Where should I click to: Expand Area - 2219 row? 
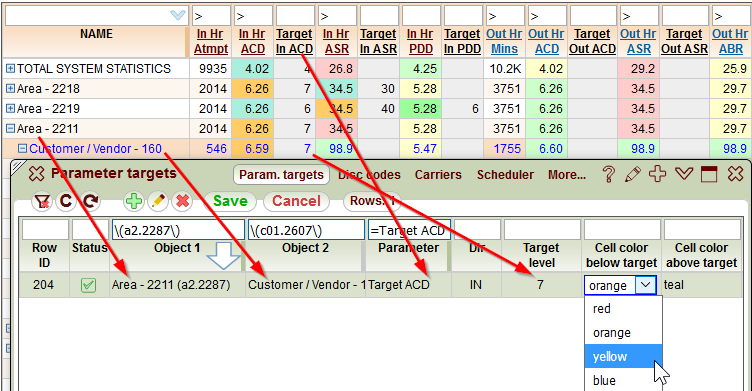[10, 108]
